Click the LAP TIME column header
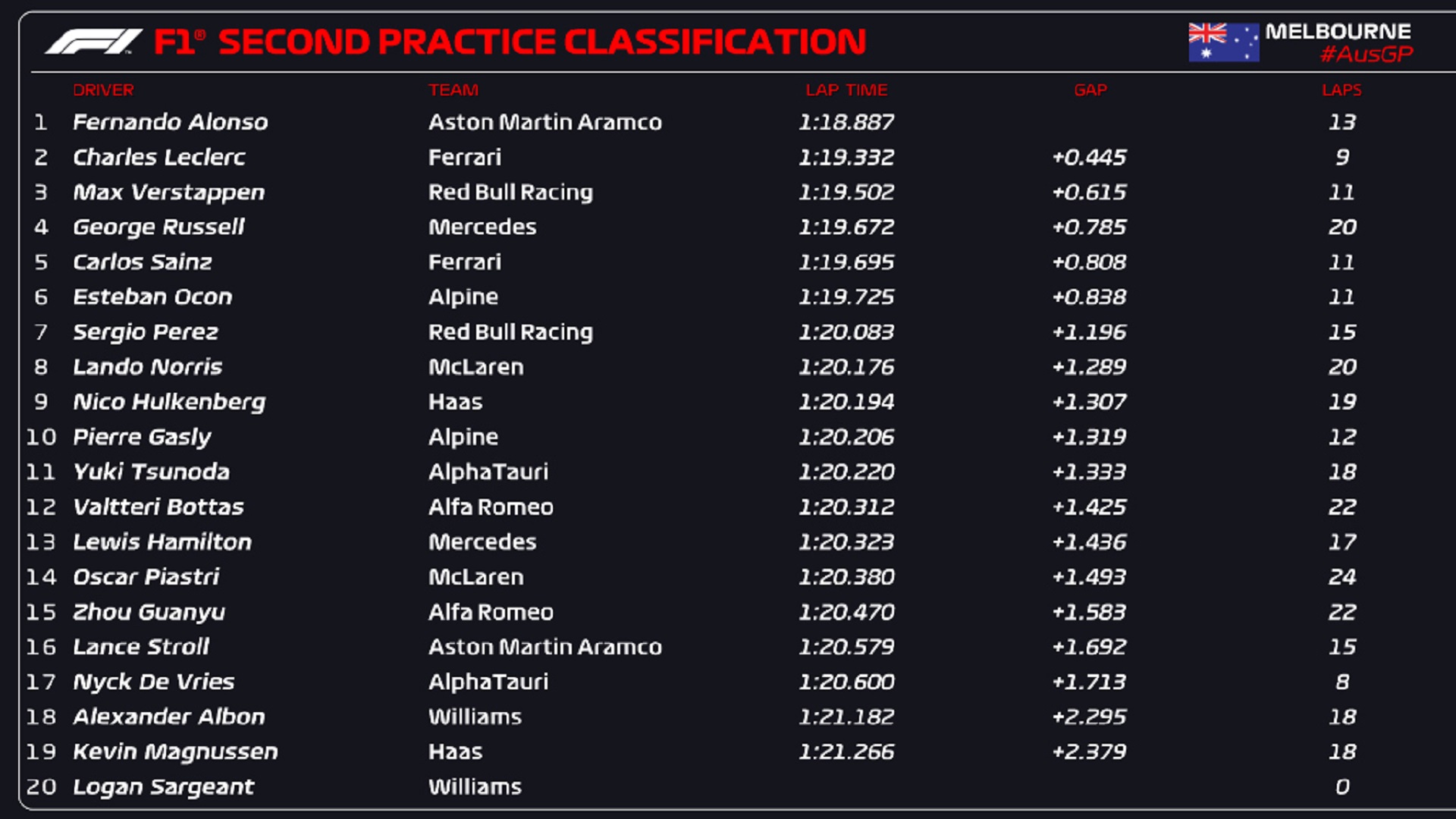Screen dimensions: 1456x819 [846, 89]
